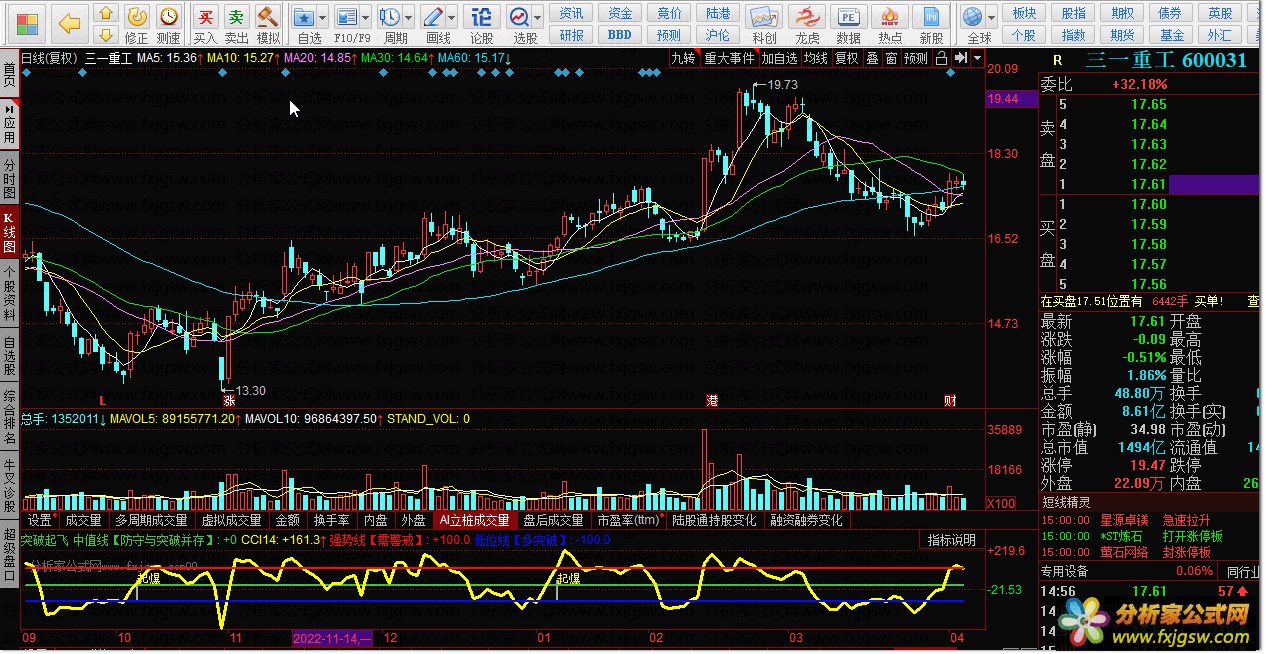Switch to the 多周期成交量 tab
Image resolution: width=1266 pixels, height=654 pixels.
coord(151,520)
